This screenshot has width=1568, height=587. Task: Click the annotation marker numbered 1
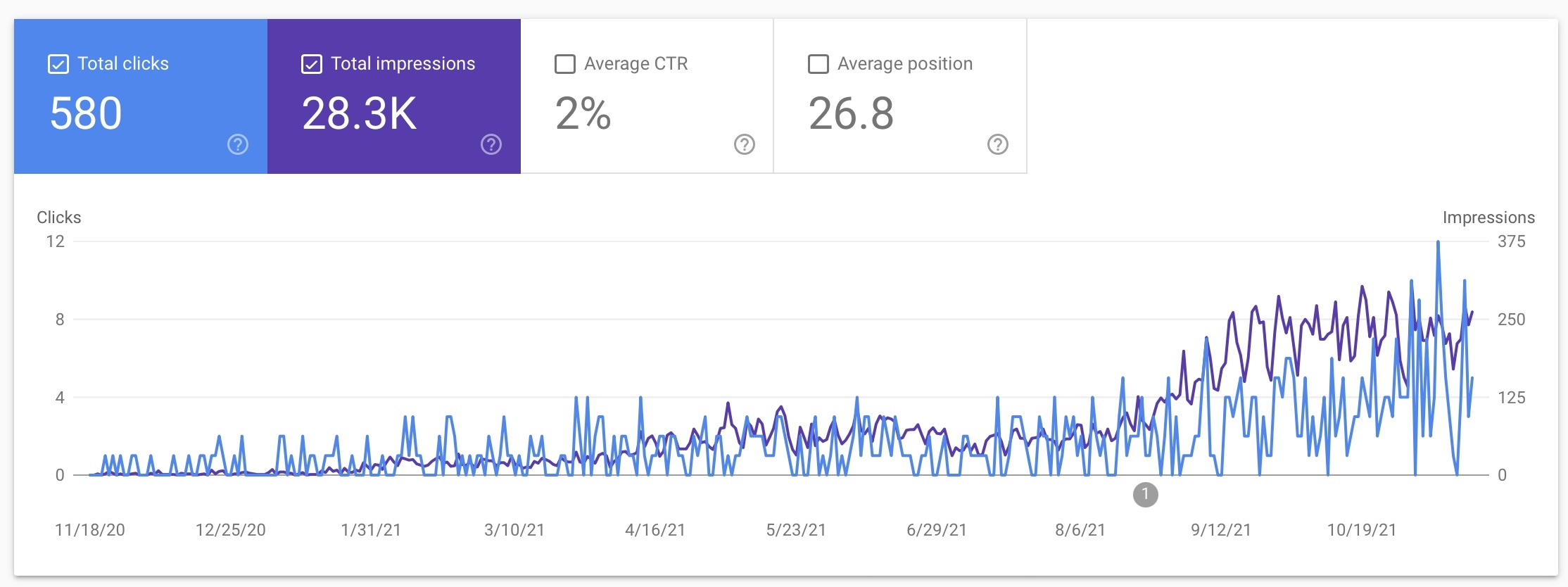[1145, 495]
